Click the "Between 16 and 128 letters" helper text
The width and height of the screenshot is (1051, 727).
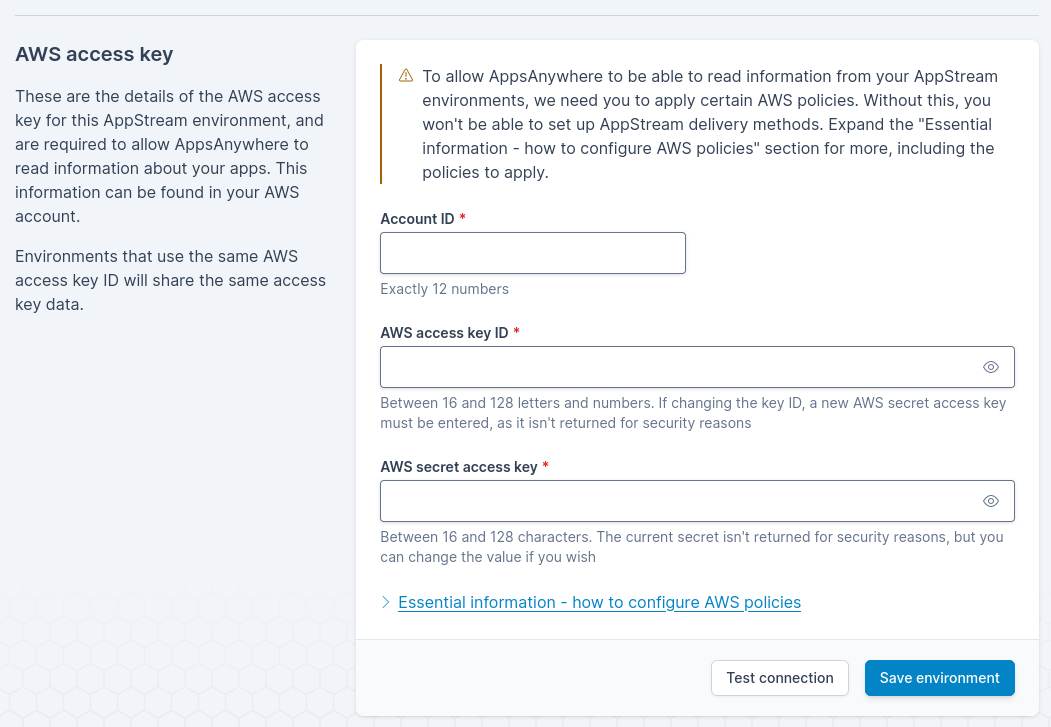692,413
